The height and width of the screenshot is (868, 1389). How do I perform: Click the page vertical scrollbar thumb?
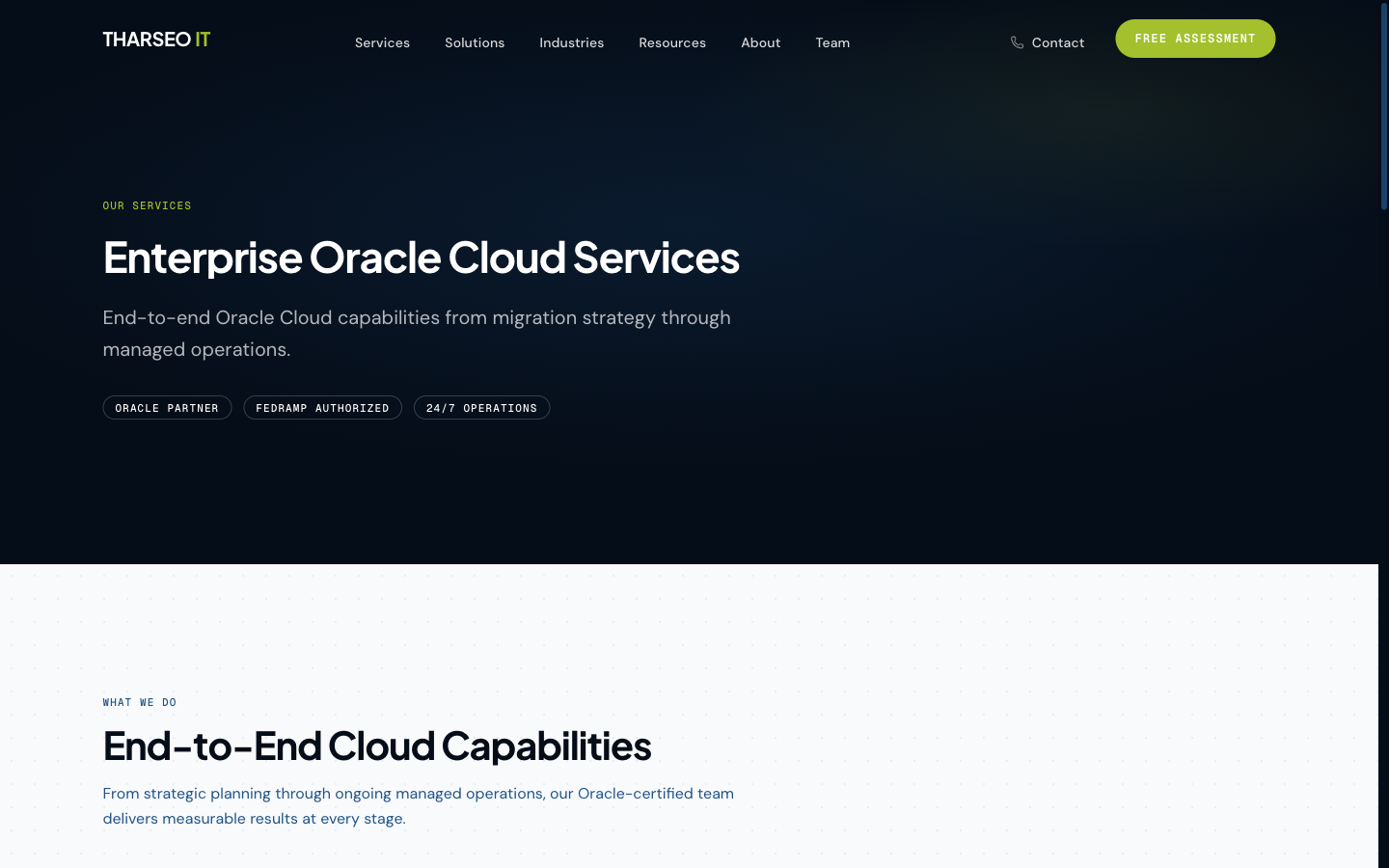tap(1383, 106)
